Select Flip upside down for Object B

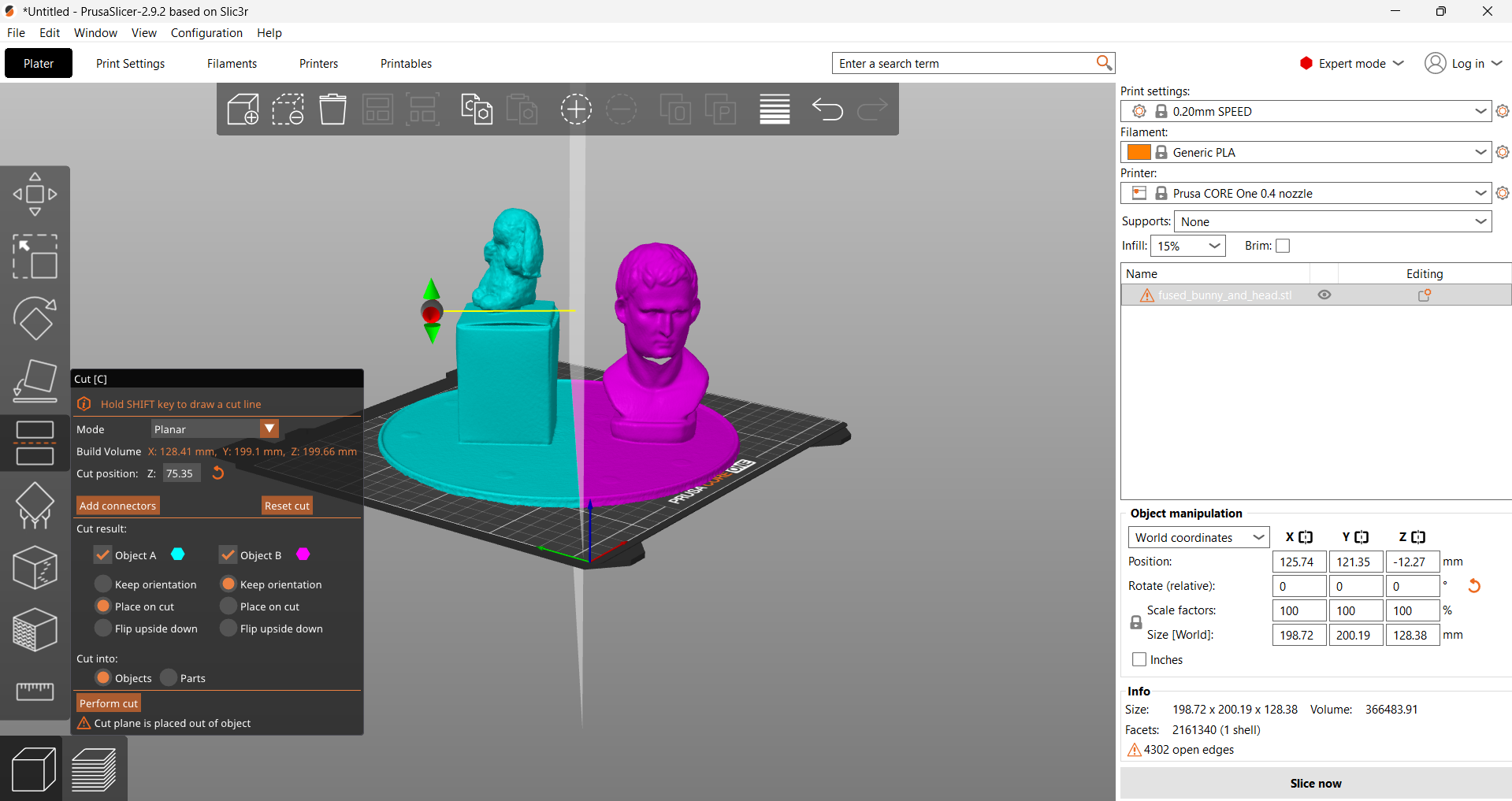pyautogui.click(x=228, y=629)
